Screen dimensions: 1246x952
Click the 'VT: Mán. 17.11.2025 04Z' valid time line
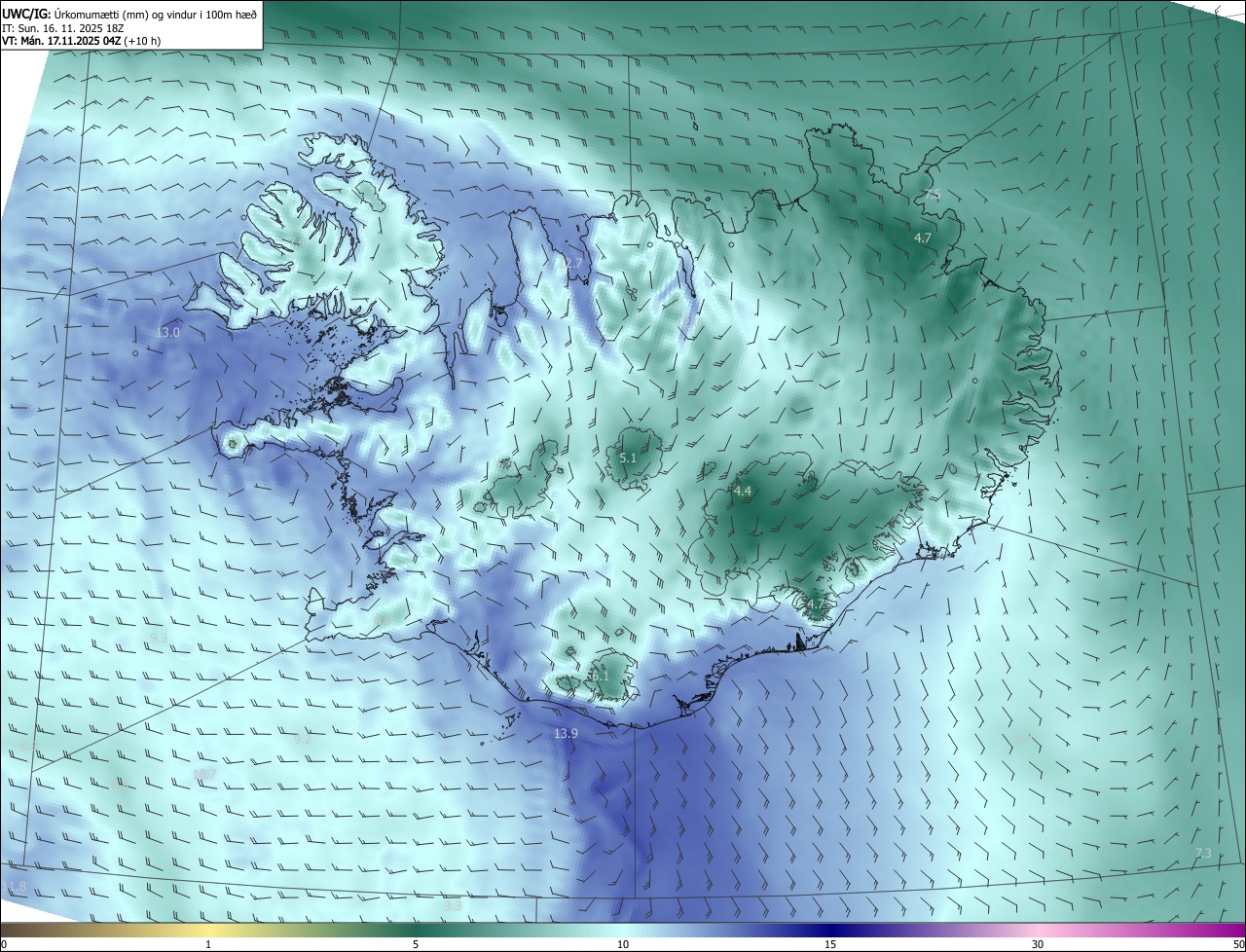[x=81, y=41]
